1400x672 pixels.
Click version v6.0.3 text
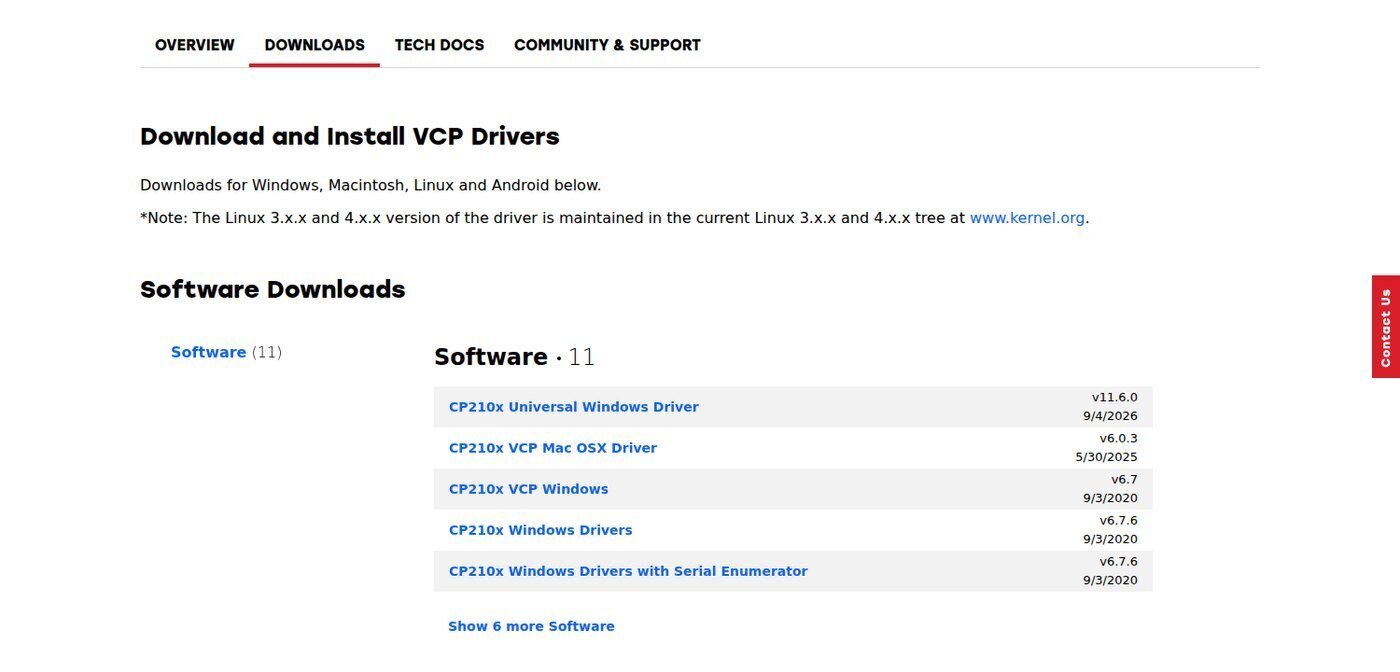(1118, 438)
